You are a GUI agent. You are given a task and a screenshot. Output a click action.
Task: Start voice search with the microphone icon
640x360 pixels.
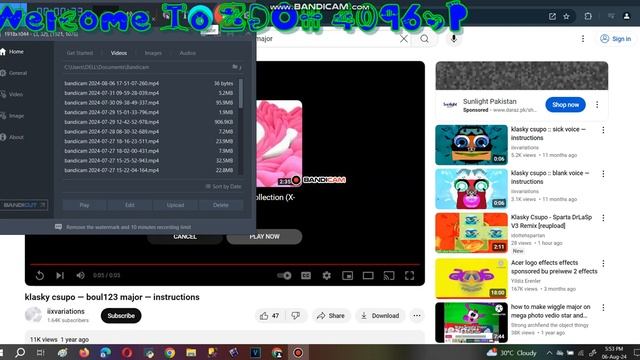point(453,39)
